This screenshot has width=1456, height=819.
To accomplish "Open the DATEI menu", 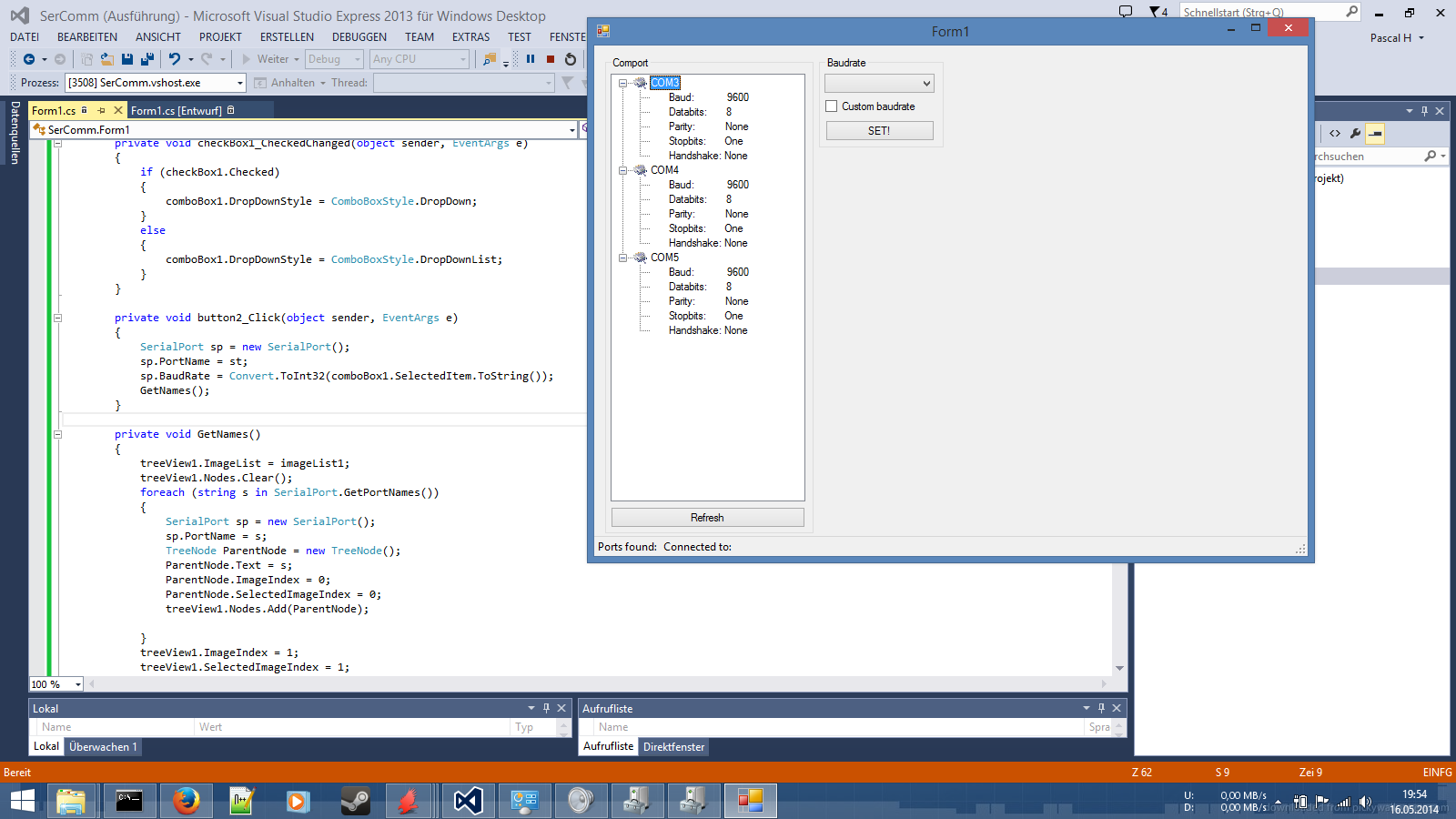I will [25, 37].
